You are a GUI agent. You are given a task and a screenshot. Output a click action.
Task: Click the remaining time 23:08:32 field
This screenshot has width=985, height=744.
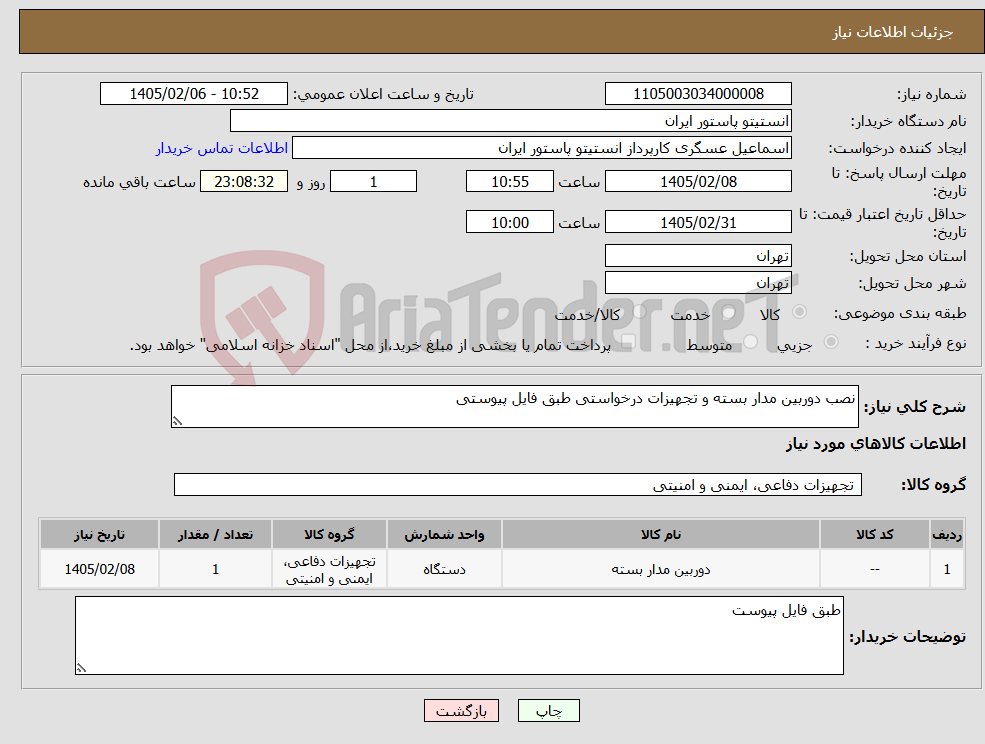[244, 182]
